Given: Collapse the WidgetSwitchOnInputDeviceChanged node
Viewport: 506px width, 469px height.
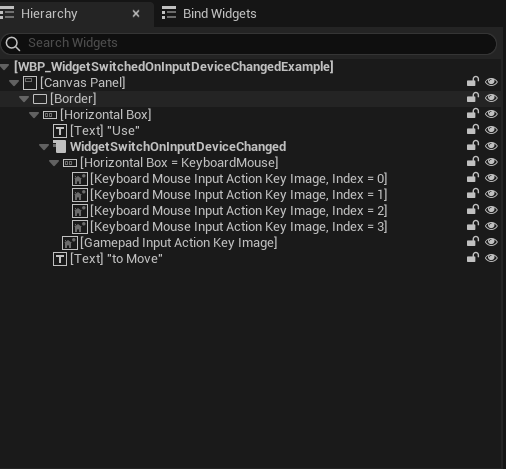Looking at the screenshot, I should point(44,147).
